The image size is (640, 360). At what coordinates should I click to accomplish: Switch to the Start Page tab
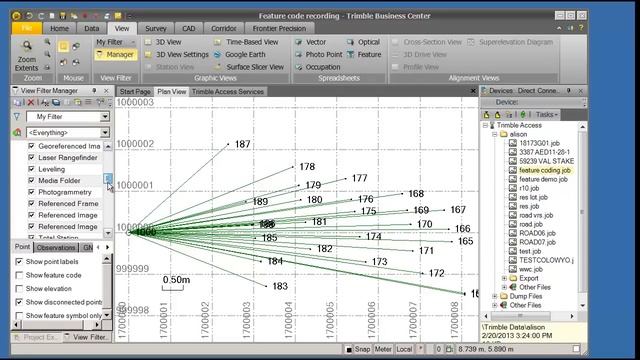coord(135,91)
